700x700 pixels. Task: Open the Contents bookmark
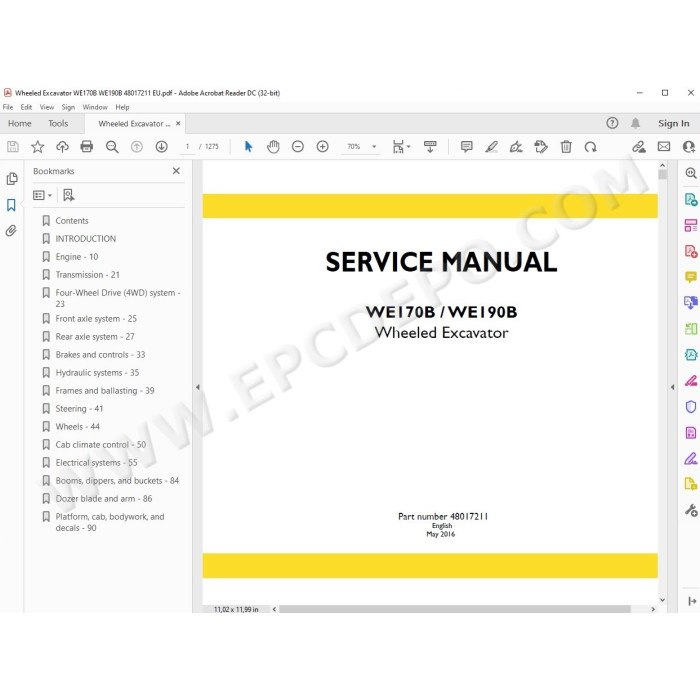[x=72, y=221]
